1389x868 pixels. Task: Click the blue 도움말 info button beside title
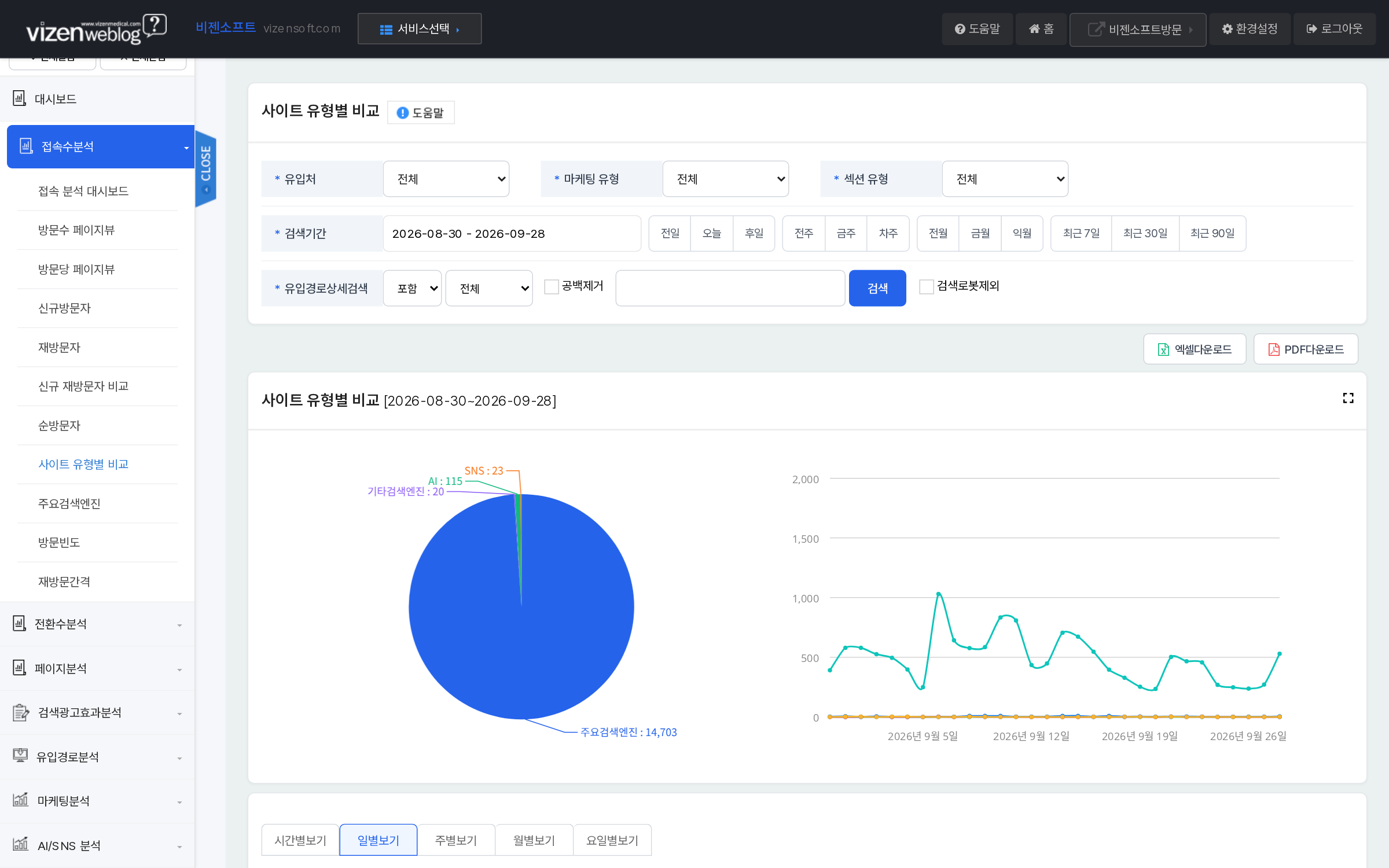pos(421,113)
